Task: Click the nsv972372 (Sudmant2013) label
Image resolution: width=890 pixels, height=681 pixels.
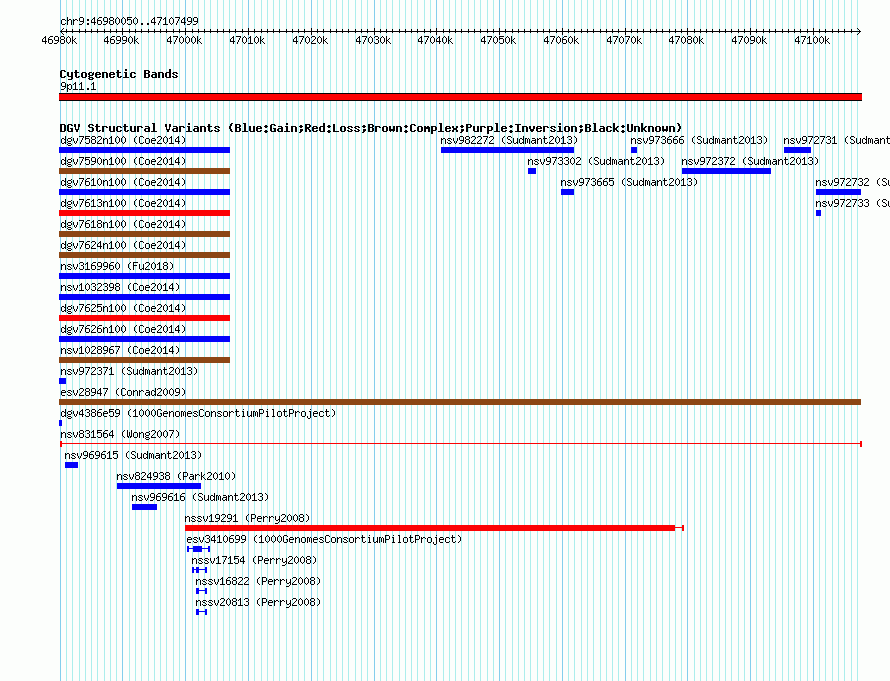Action: tap(750, 161)
